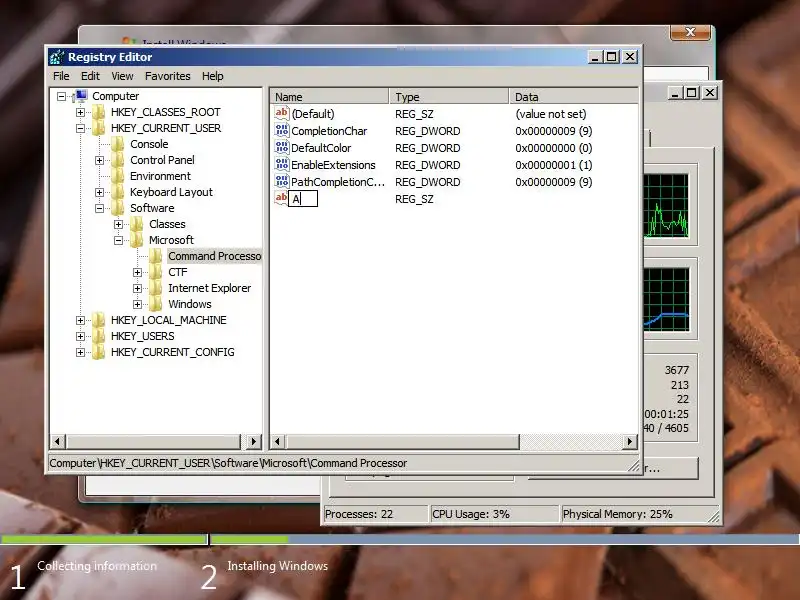Click the Internet Explorer folder icon
800x600 pixels.
click(x=156, y=288)
